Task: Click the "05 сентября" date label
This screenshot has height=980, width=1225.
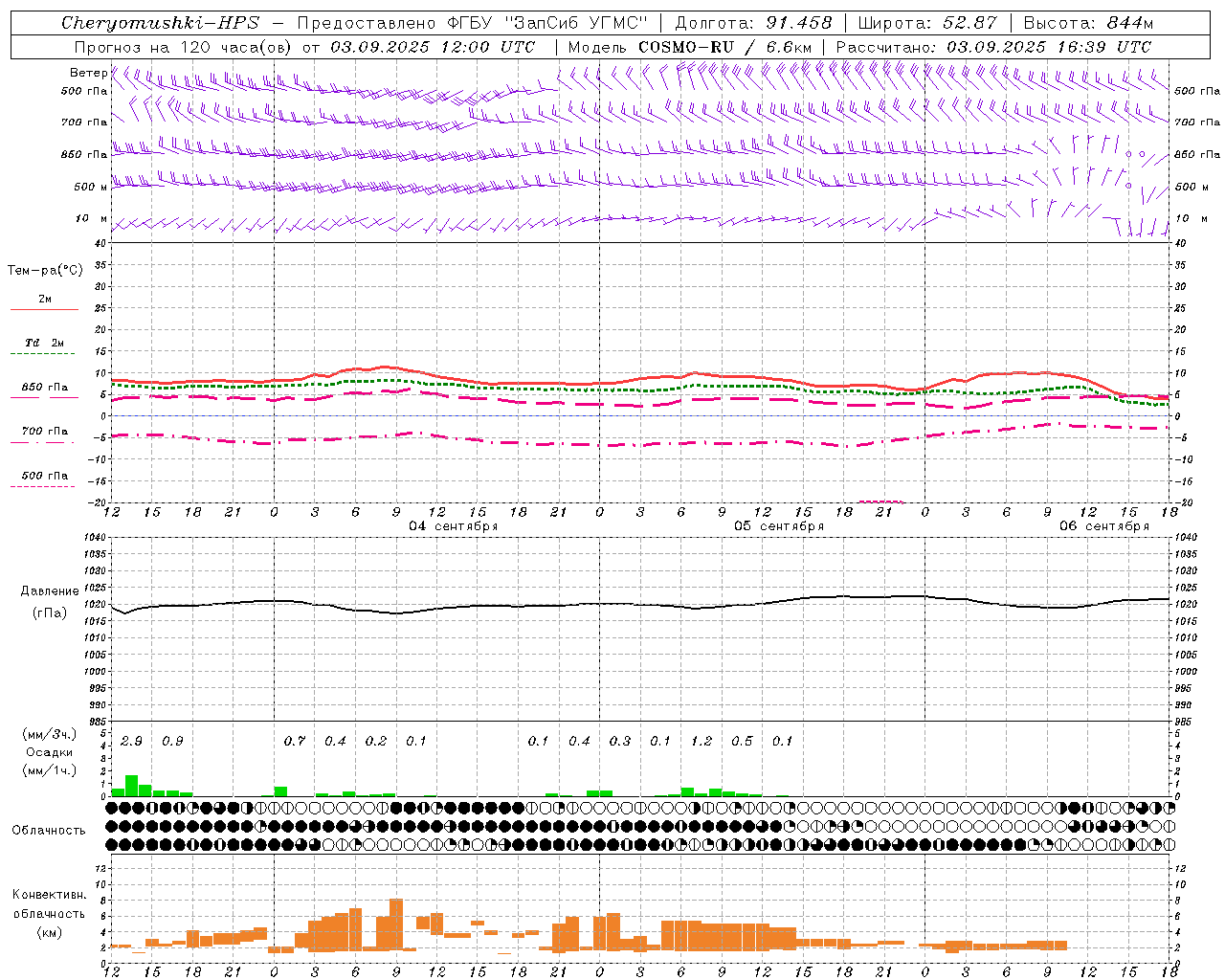Action: [779, 526]
